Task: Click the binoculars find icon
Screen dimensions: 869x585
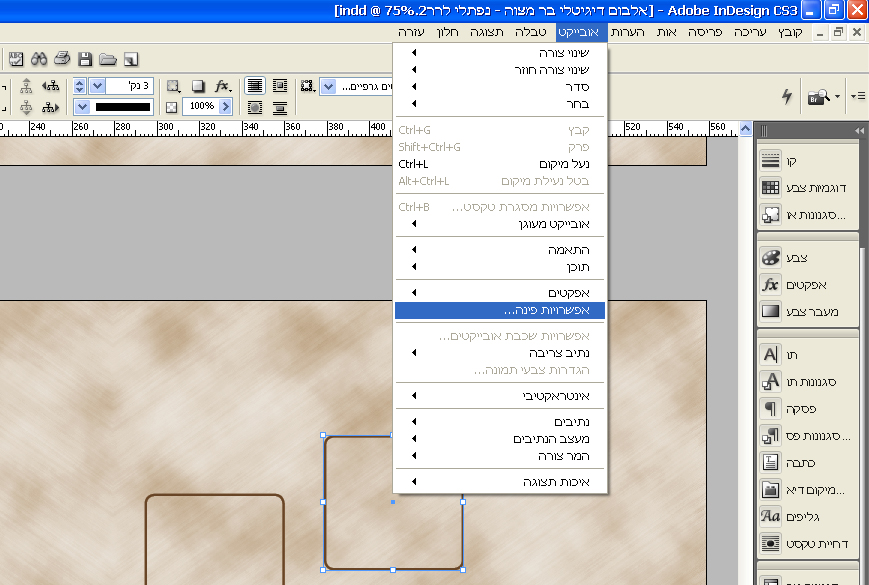Action: tap(39, 59)
